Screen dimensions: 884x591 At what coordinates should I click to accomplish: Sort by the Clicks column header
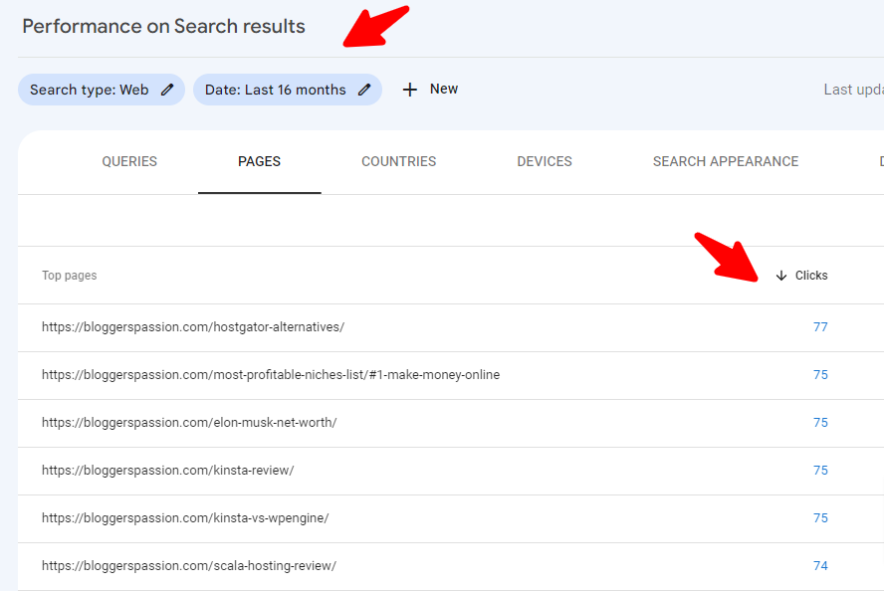(811, 276)
